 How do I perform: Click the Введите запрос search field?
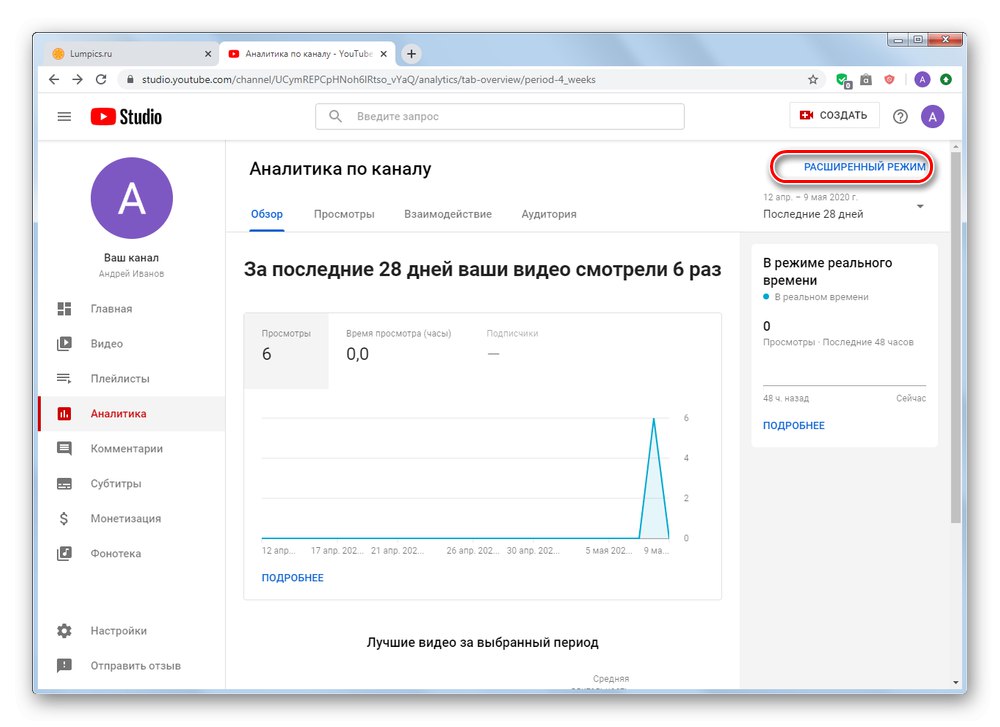499,116
